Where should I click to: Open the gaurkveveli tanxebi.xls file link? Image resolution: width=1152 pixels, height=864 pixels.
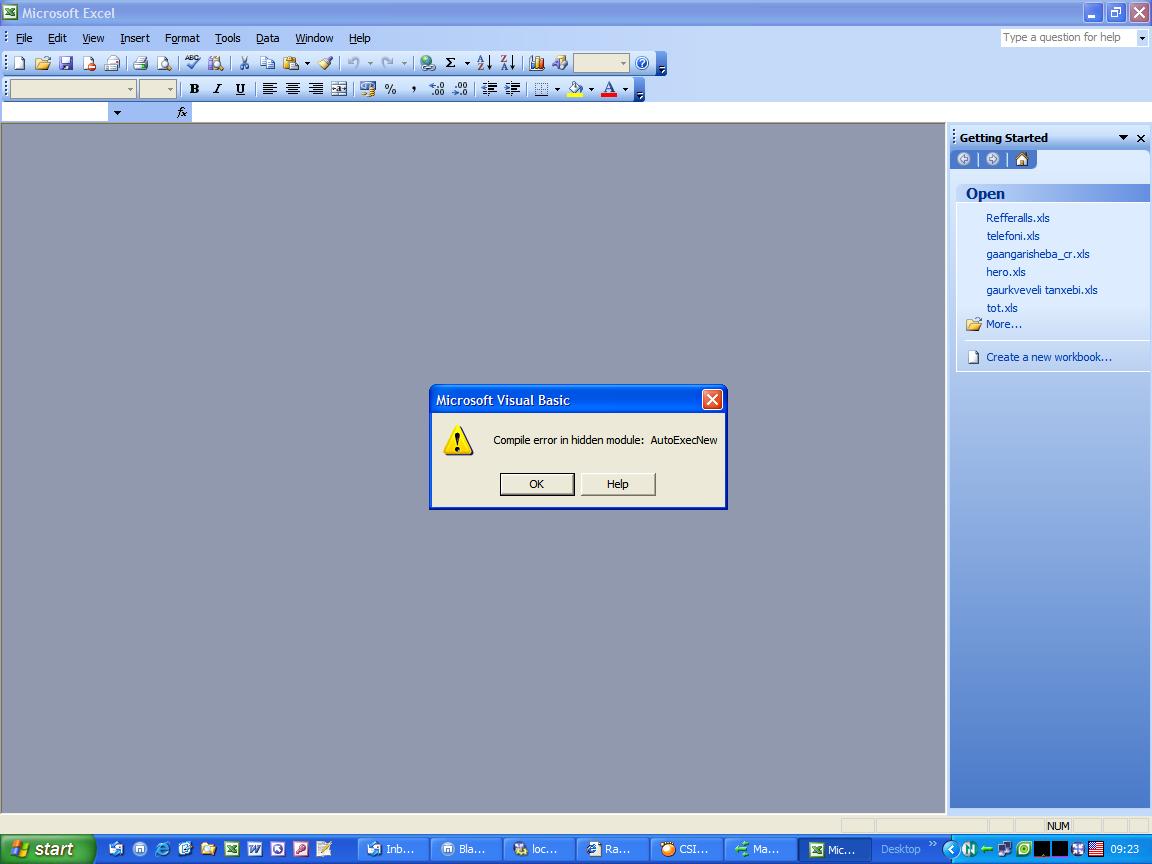1042,290
